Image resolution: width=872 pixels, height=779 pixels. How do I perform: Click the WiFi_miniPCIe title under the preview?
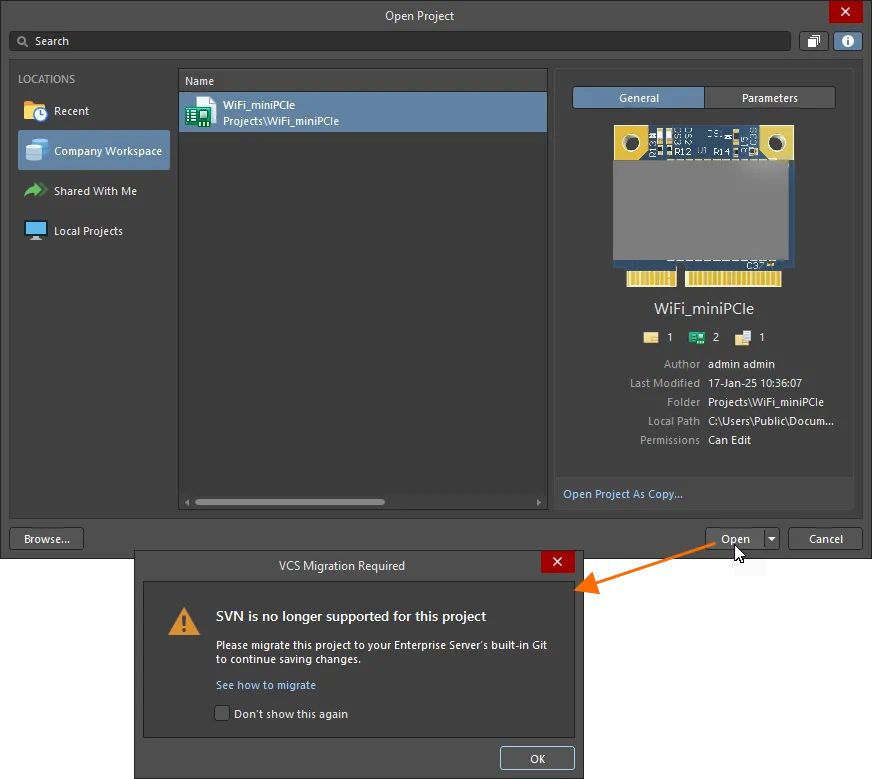tap(703, 309)
